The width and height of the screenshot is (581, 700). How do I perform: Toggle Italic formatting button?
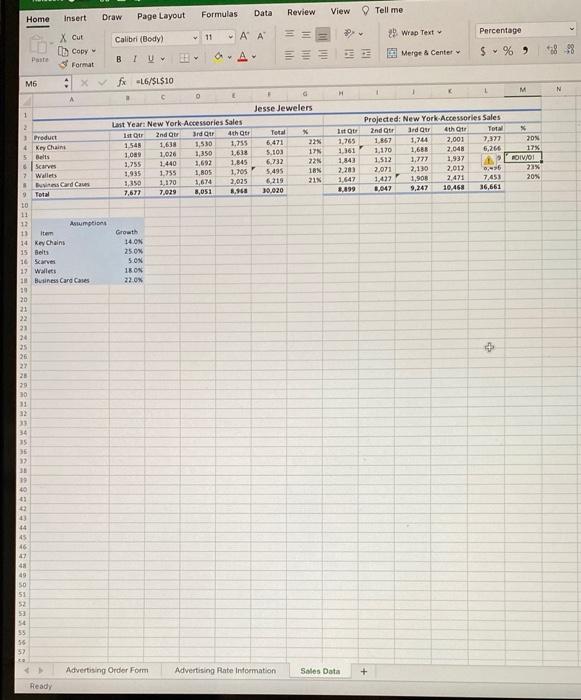134,59
